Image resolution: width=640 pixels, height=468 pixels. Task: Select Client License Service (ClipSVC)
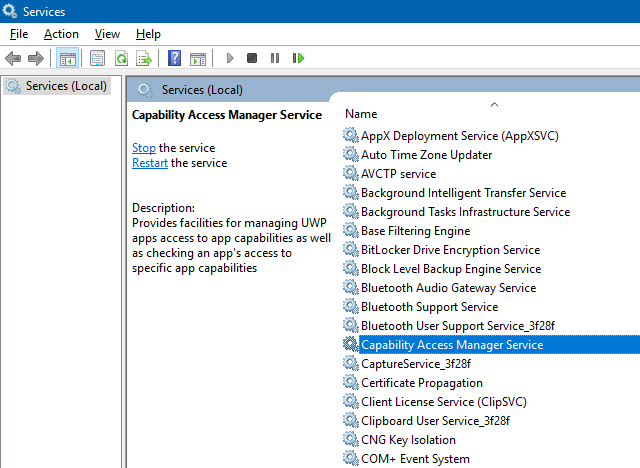click(444, 402)
